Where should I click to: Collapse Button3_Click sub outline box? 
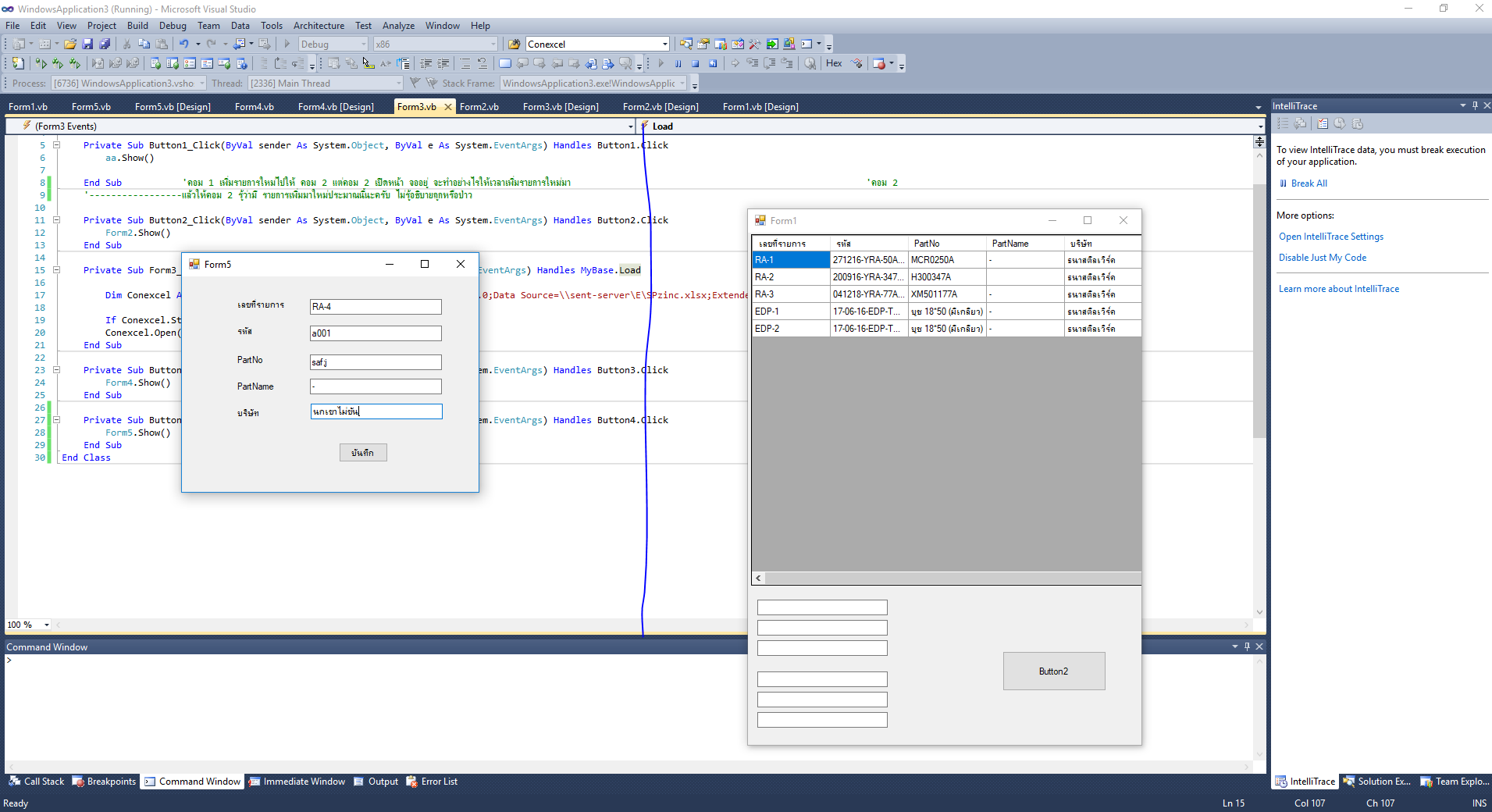pyautogui.click(x=56, y=370)
